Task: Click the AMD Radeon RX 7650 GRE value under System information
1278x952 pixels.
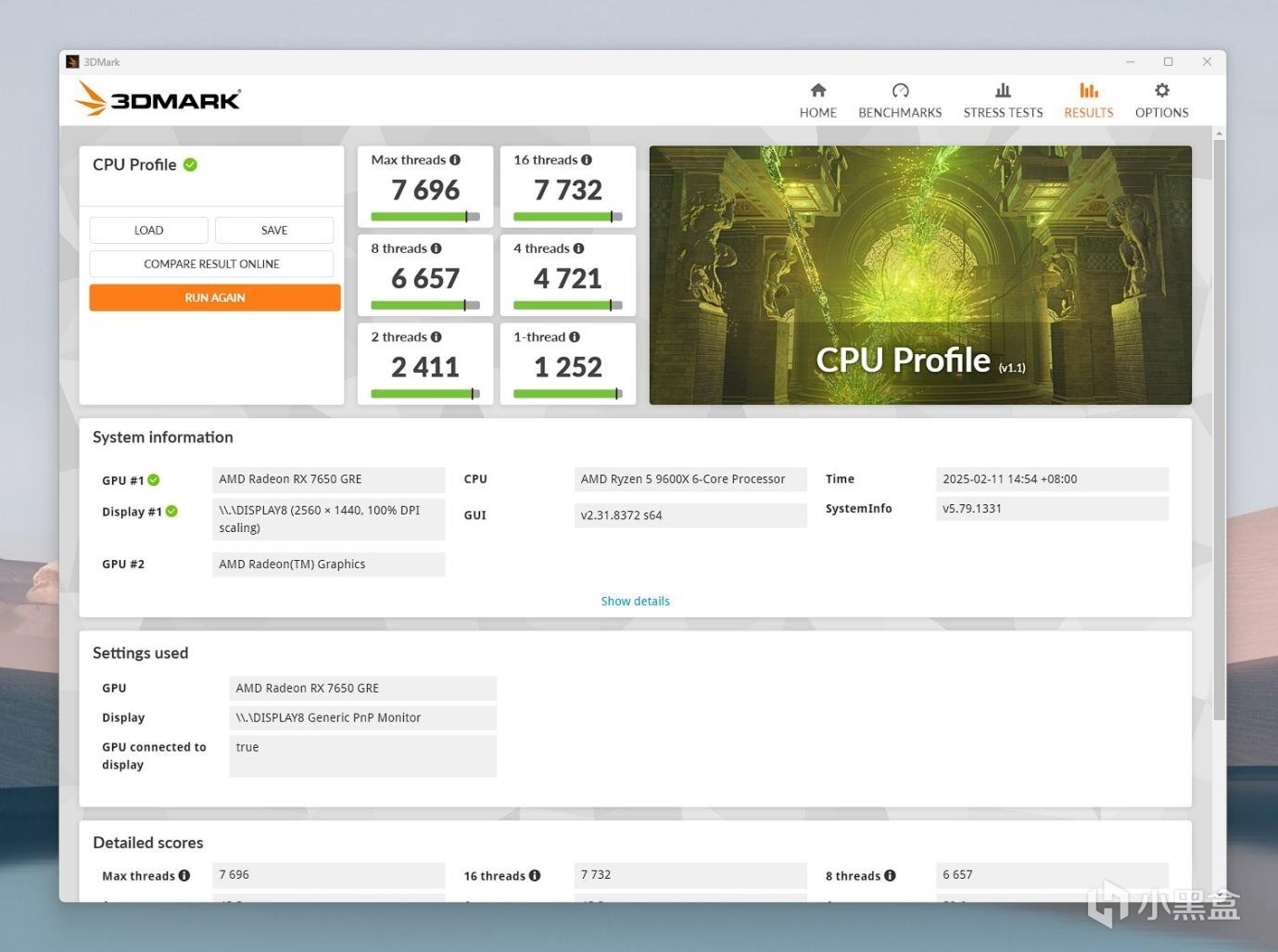Action: point(329,479)
